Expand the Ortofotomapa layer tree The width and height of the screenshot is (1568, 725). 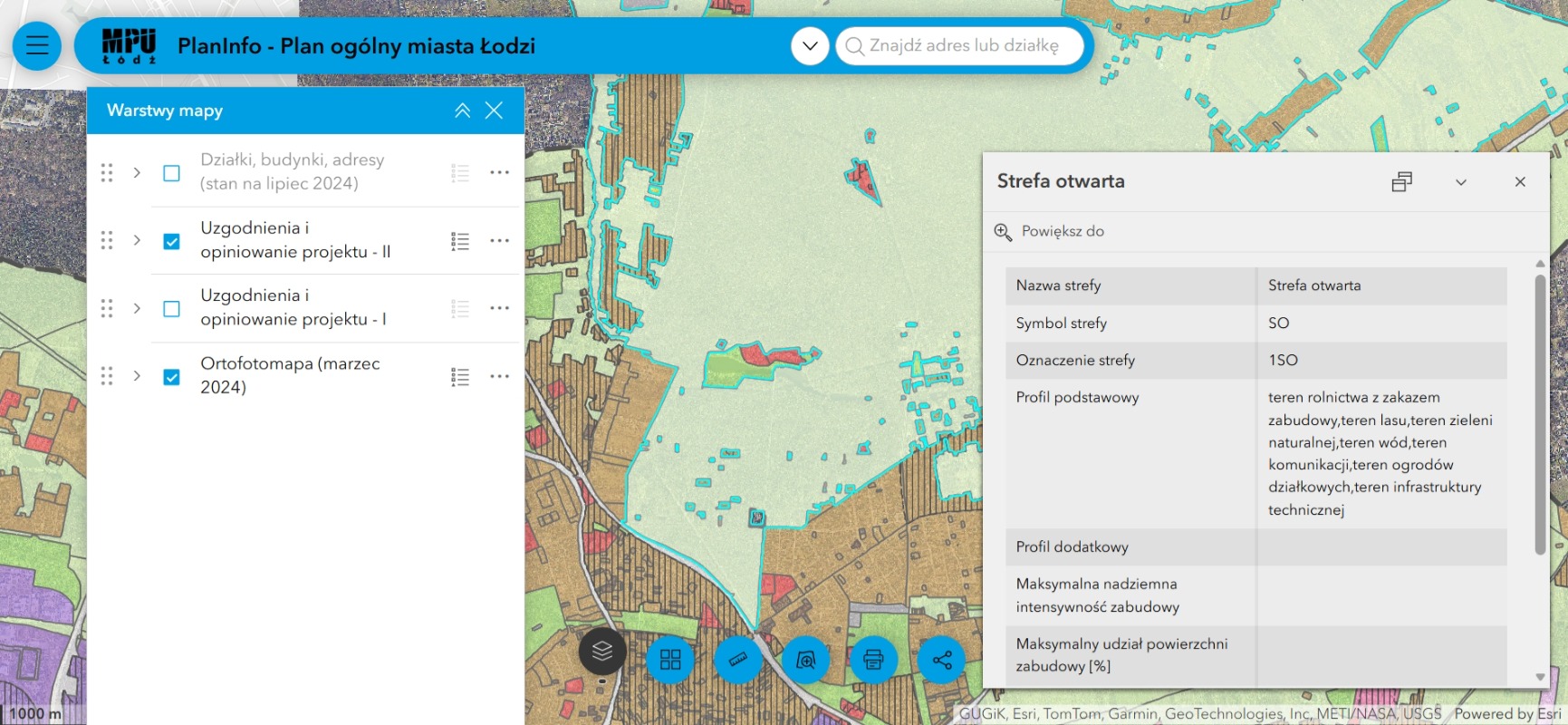pos(137,375)
